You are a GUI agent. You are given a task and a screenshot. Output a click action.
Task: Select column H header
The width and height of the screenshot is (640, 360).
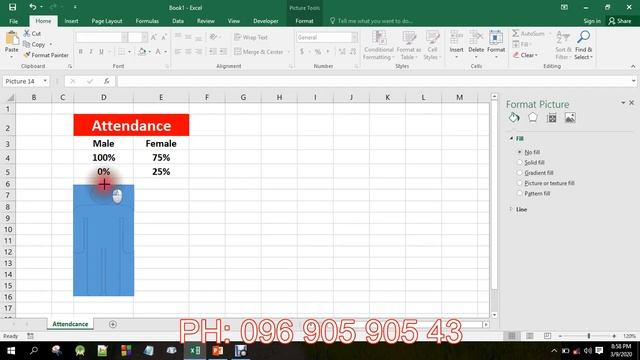pos(279,97)
